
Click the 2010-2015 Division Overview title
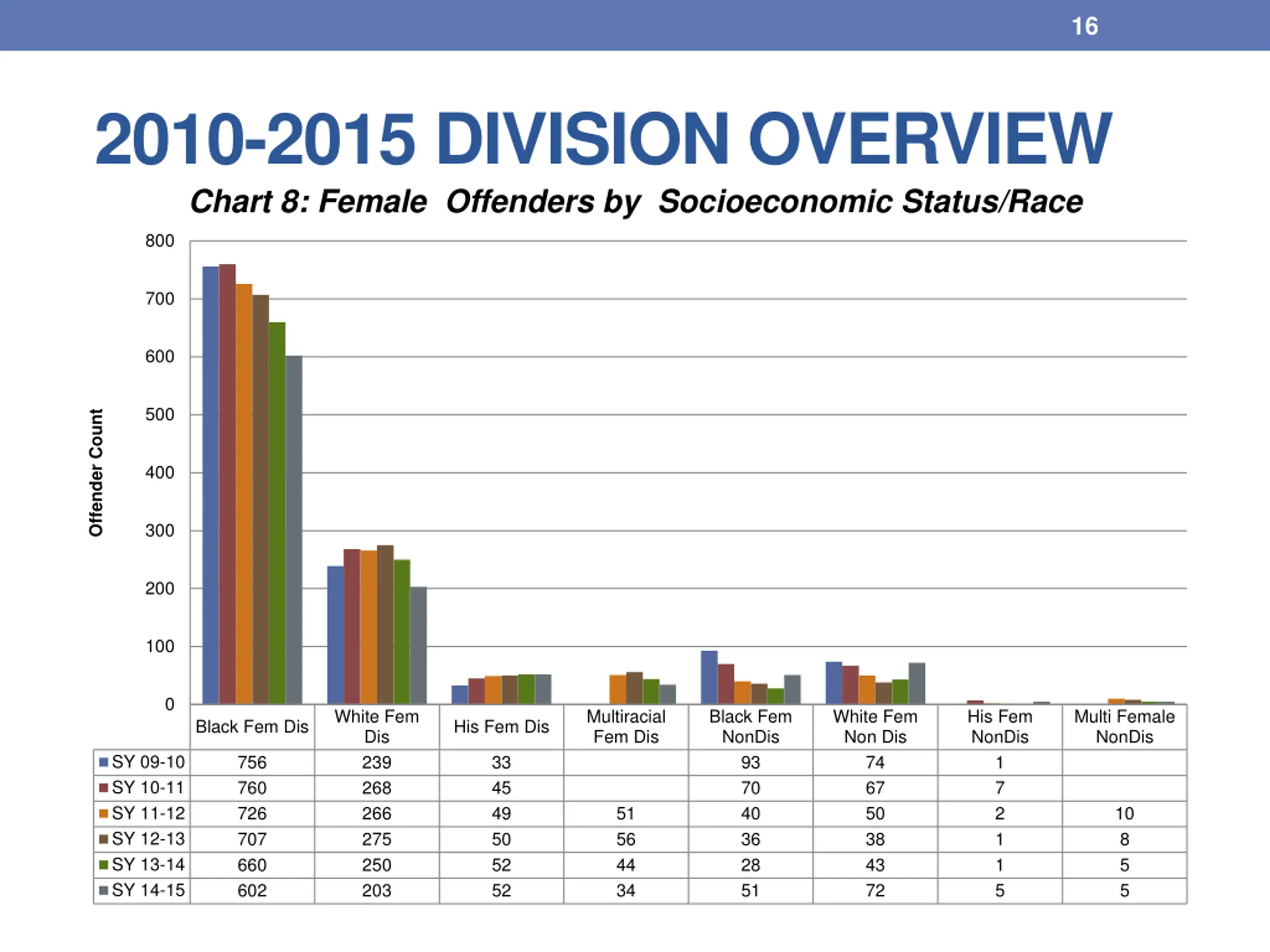tap(603, 138)
